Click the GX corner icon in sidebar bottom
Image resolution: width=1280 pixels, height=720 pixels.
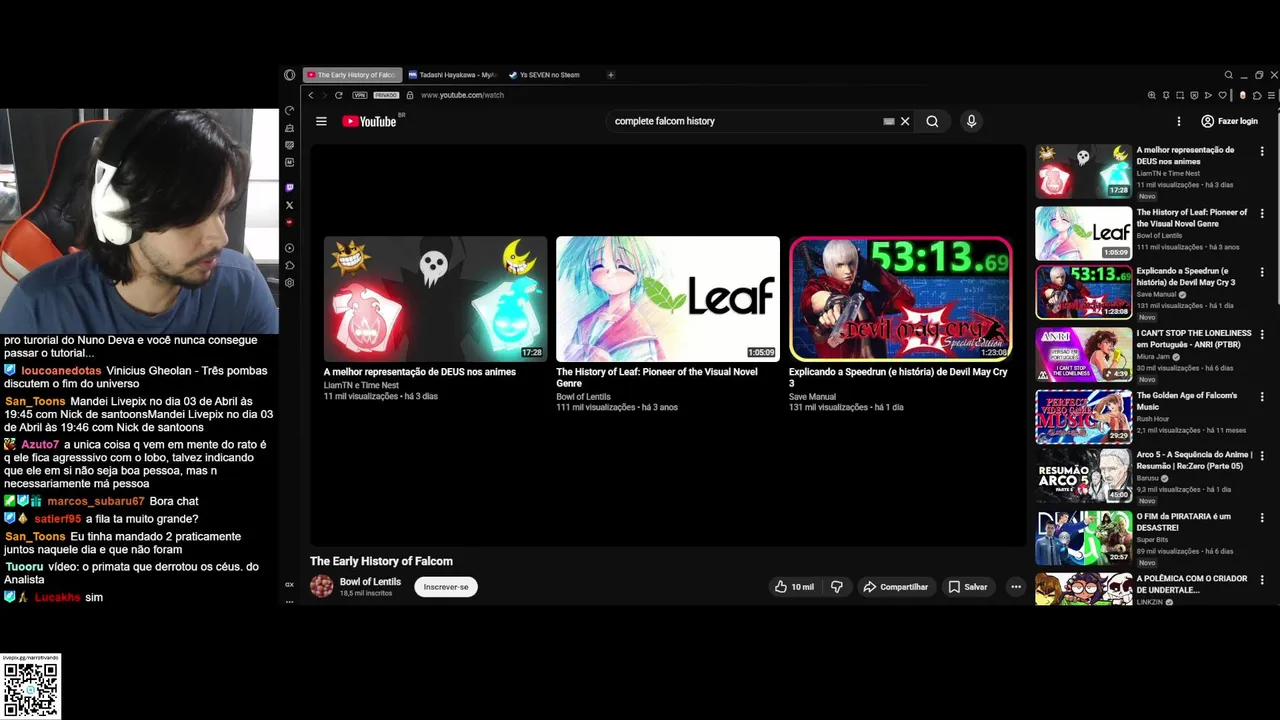(290, 585)
